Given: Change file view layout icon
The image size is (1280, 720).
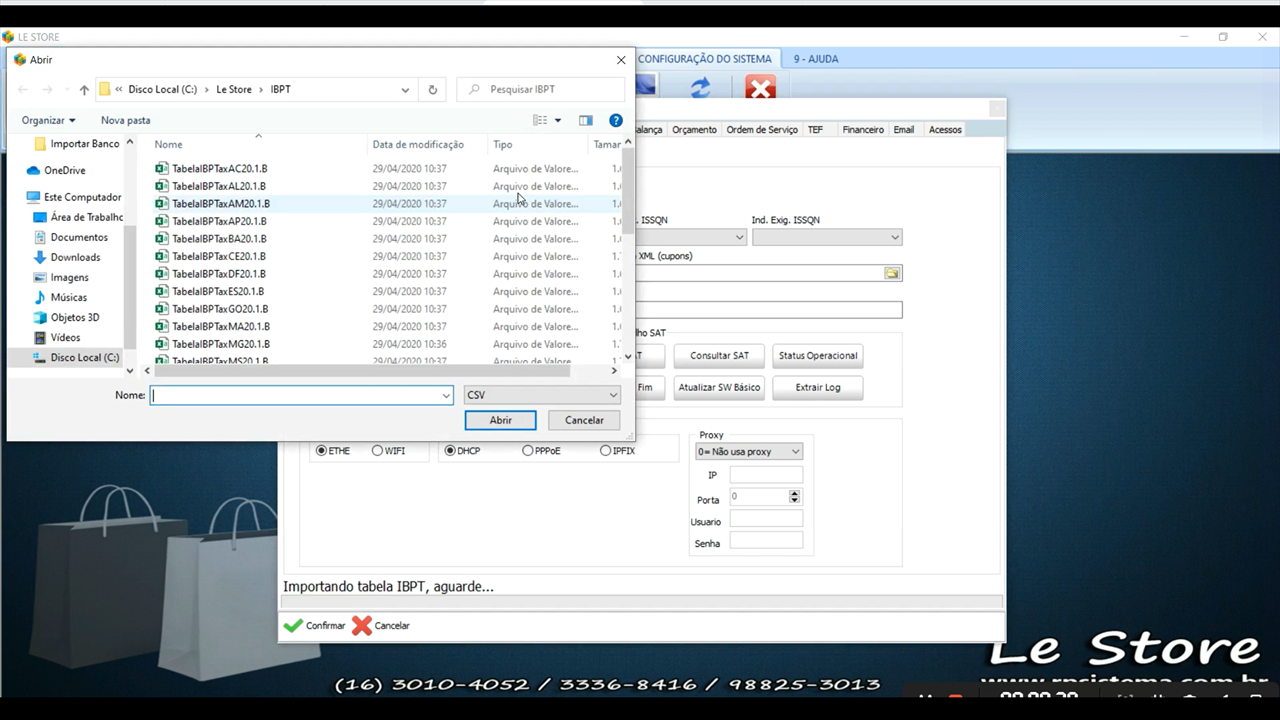Looking at the screenshot, I should click(540, 120).
